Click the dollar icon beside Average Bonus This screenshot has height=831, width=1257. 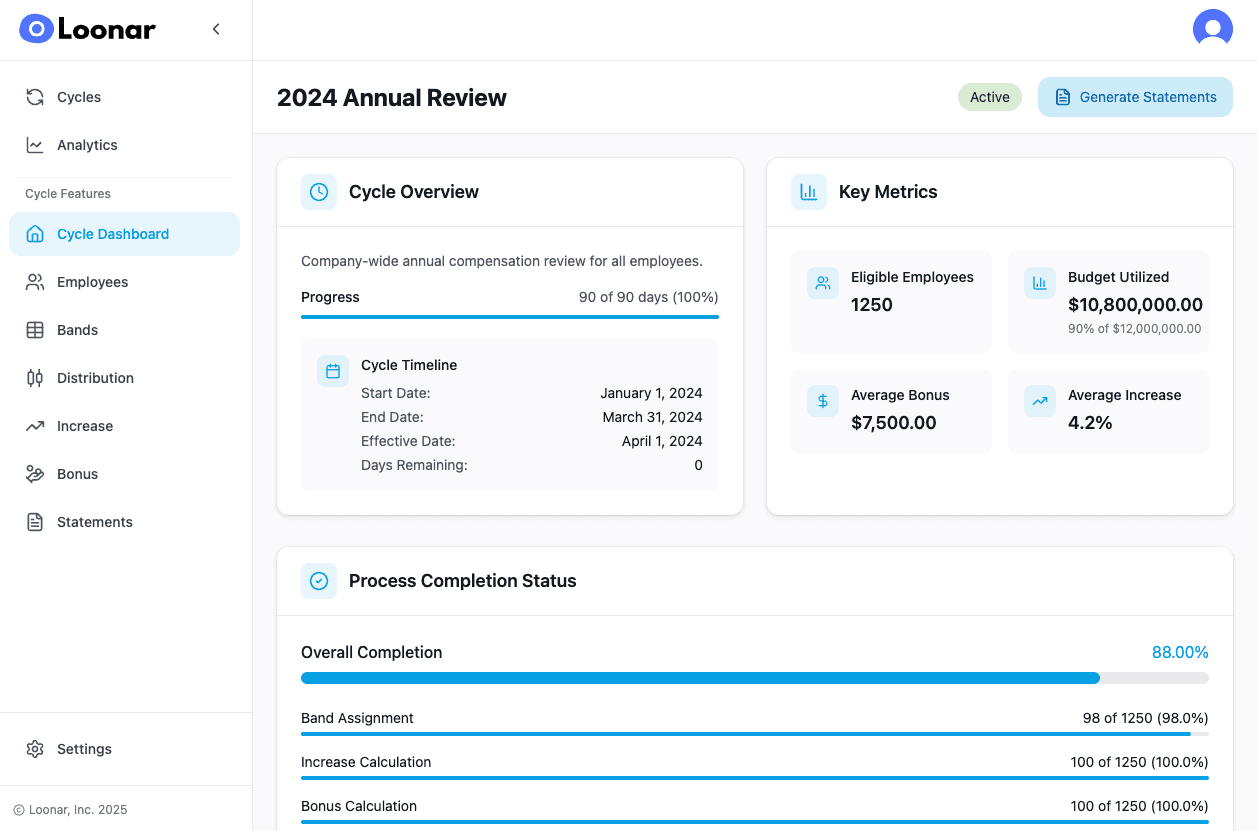(822, 401)
